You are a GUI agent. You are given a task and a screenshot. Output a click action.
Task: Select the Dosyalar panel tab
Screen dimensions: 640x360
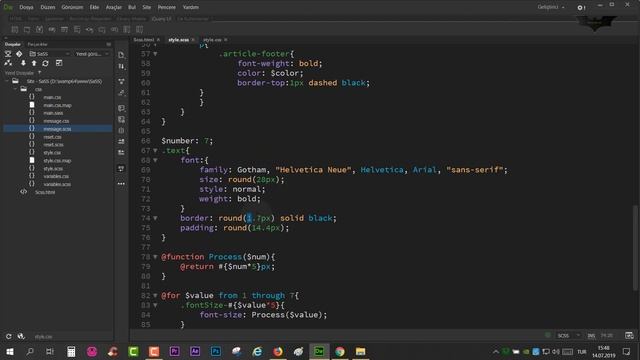13,44
